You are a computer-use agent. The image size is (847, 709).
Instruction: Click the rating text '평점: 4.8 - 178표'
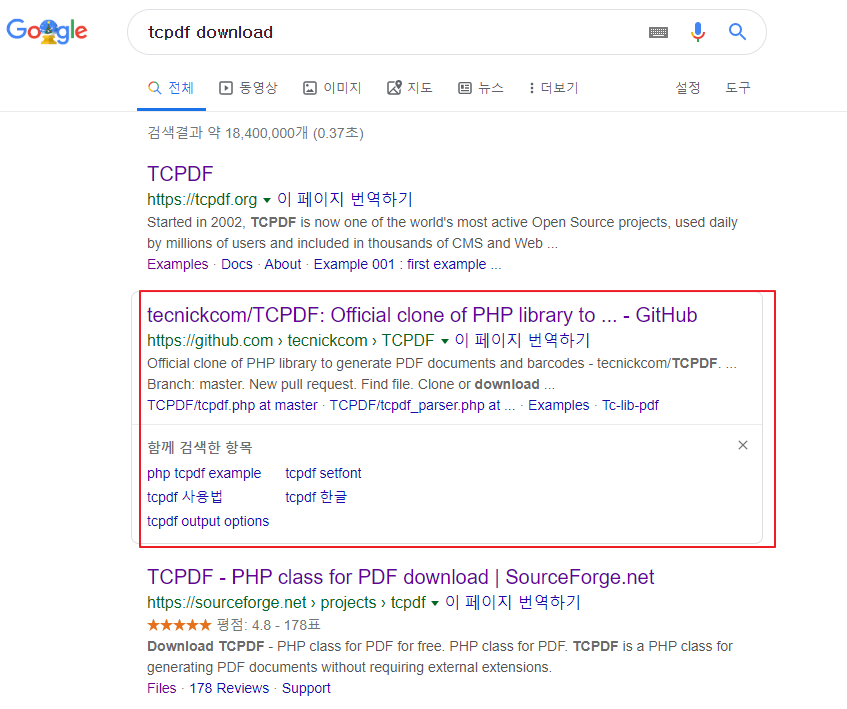[268, 625]
